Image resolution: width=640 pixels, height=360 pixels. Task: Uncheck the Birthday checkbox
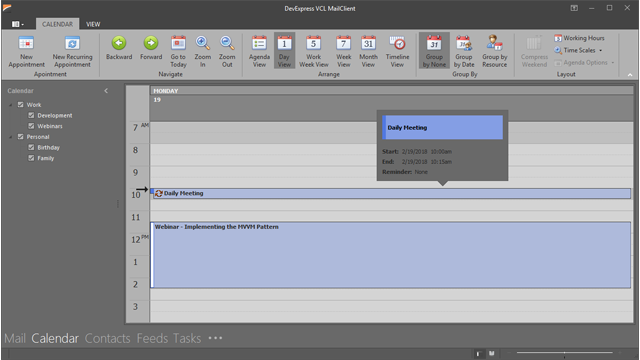coord(31,147)
